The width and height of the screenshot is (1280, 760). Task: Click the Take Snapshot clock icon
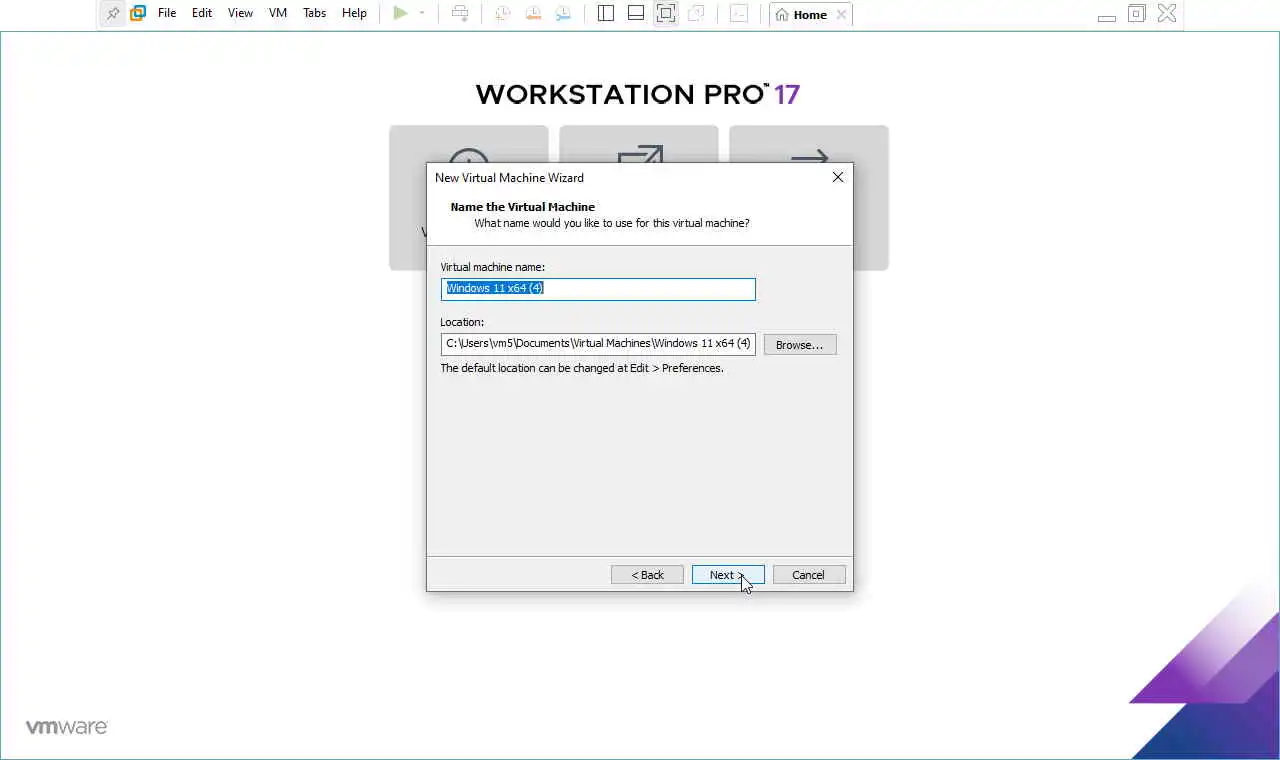(502, 14)
